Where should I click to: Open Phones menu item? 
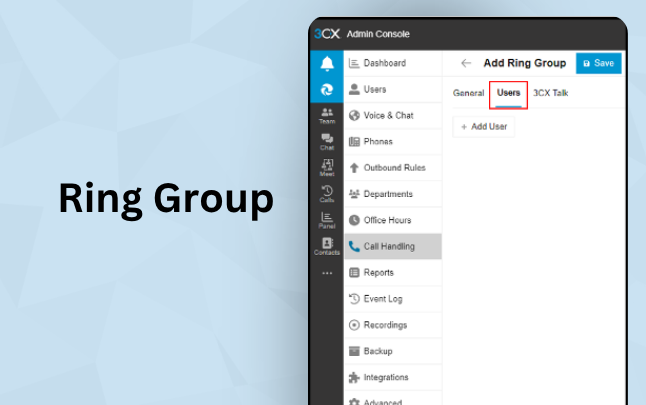pos(393,142)
